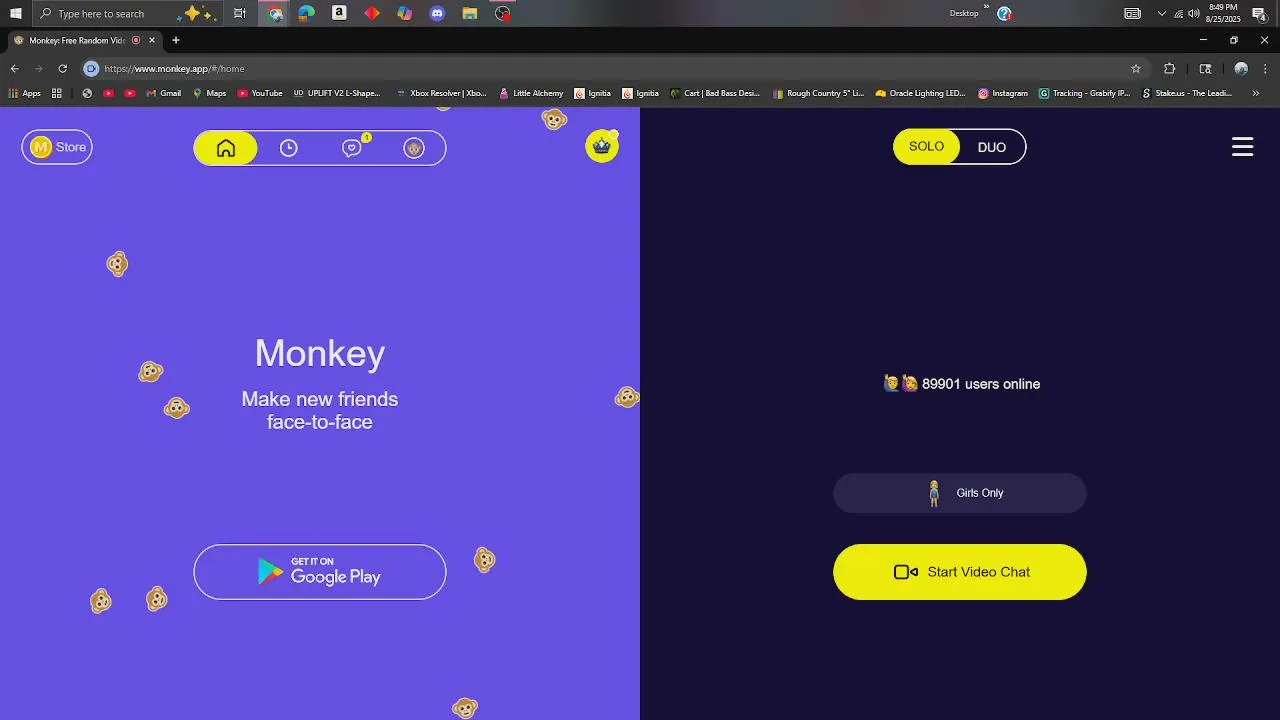
Task: Open the Little Alchemy bookmark
Action: pyautogui.click(x=531, y=93)
